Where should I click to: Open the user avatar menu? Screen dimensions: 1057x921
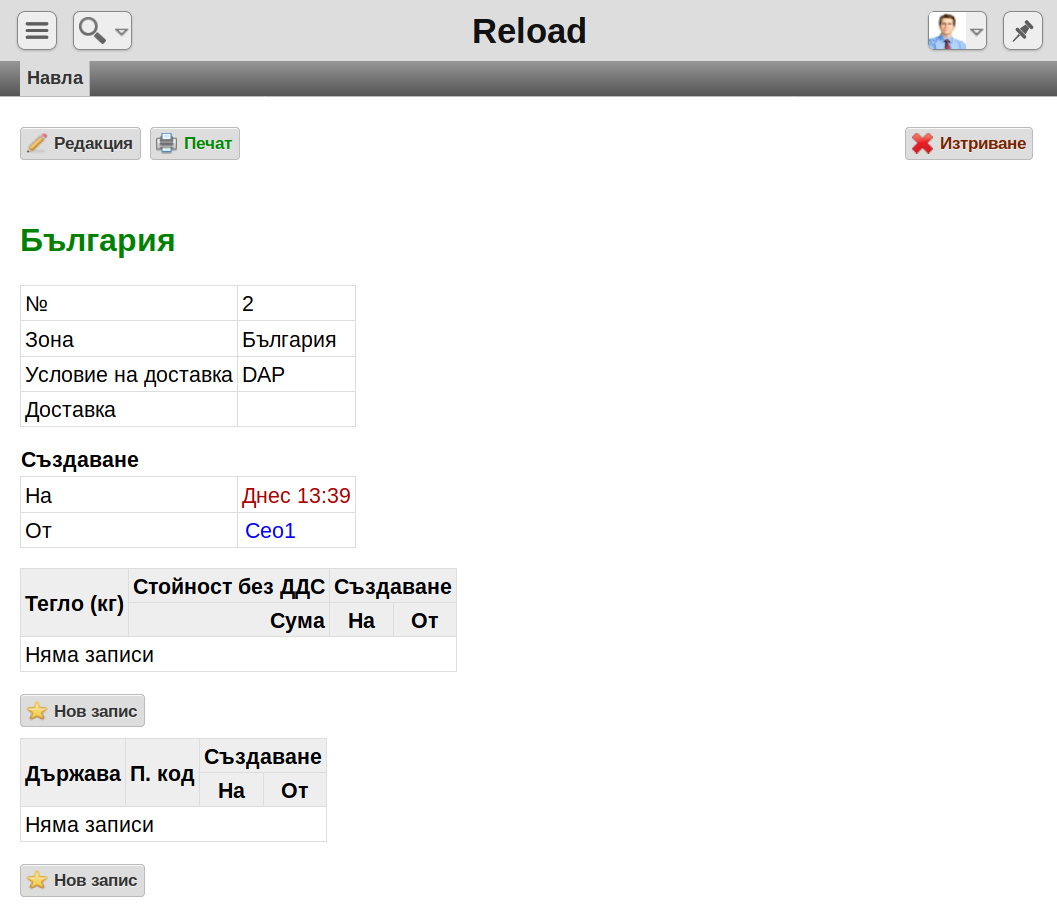(x=957, y=31)
